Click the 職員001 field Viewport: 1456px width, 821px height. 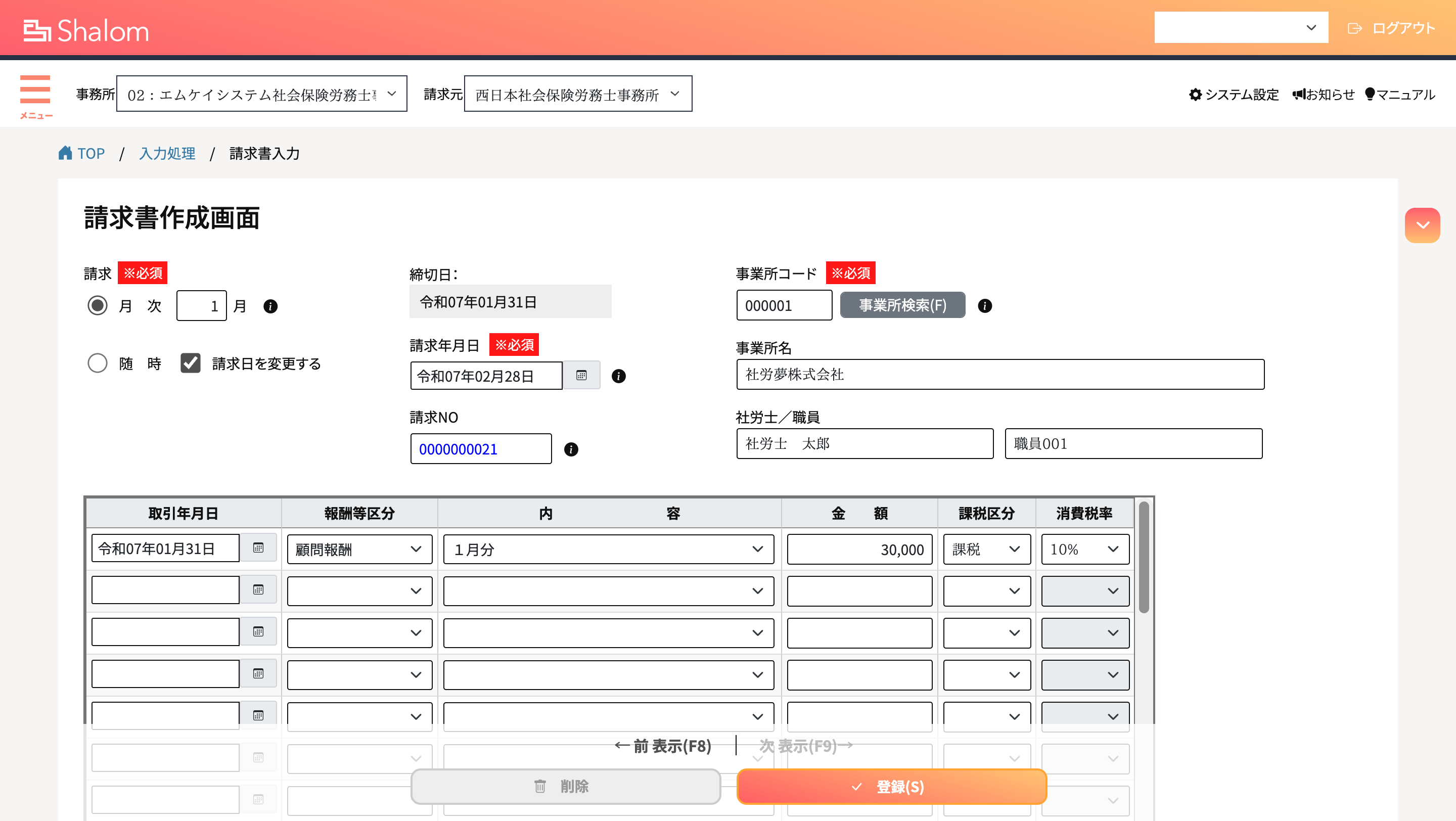coord(1133,443)
